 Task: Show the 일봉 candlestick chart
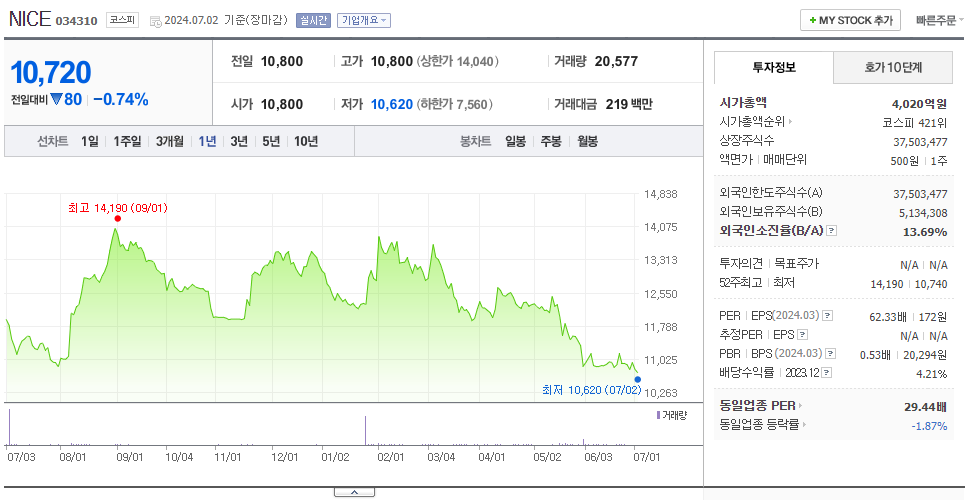pyautogui.click(x=515, y=141)
